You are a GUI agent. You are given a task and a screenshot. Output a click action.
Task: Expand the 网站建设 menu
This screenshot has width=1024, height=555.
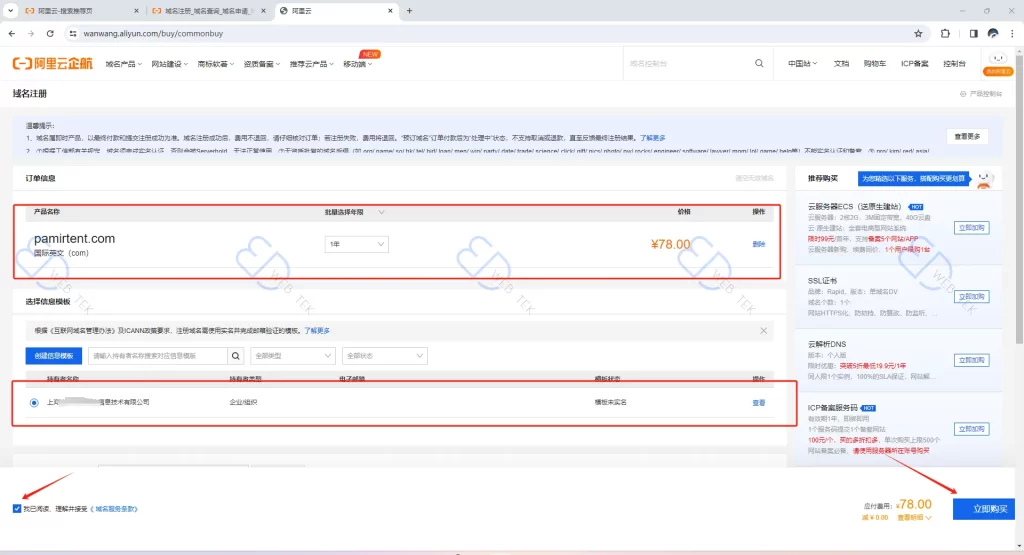pos(169,64)
